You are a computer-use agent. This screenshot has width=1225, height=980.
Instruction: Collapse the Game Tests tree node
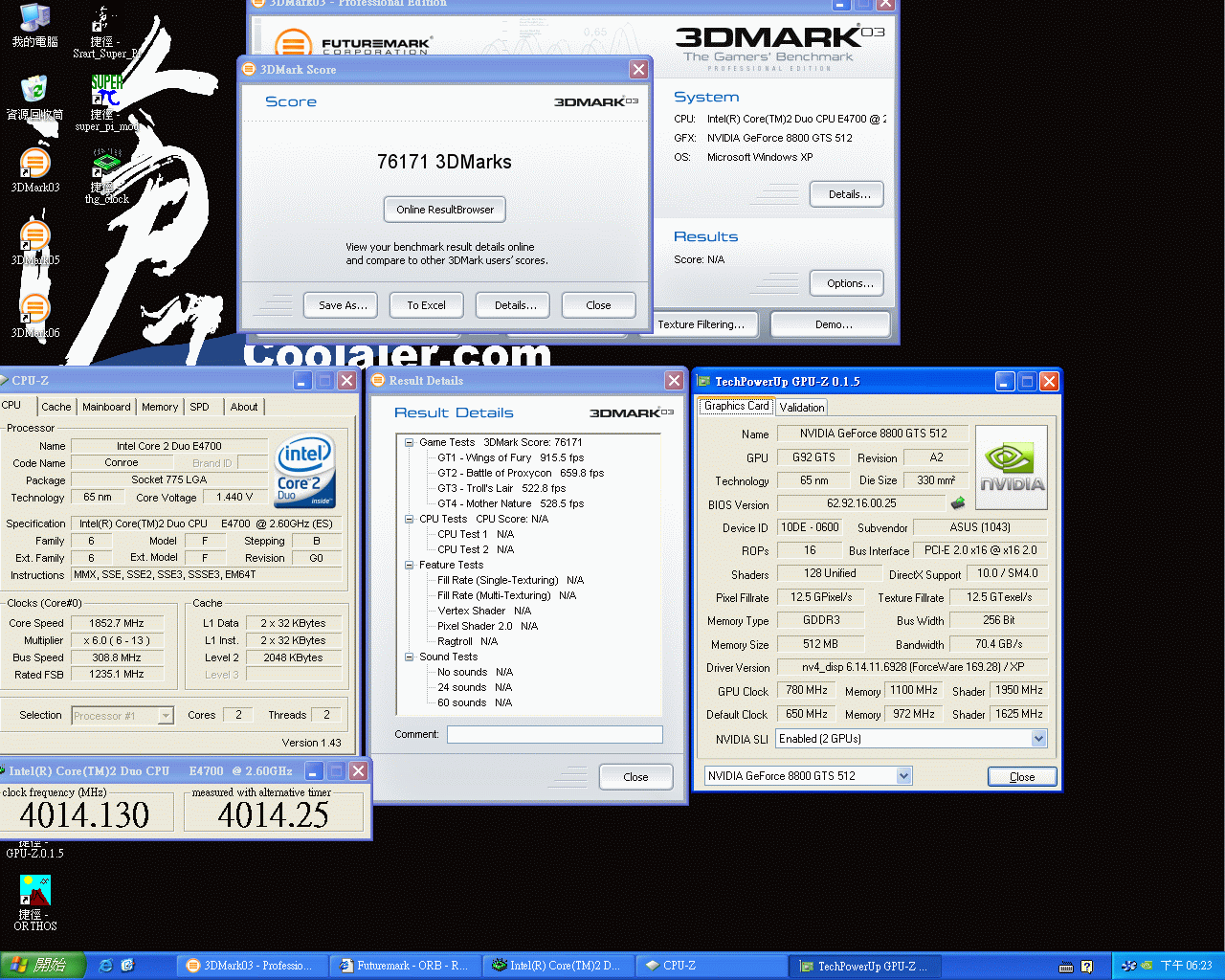[x=409, y=442]
